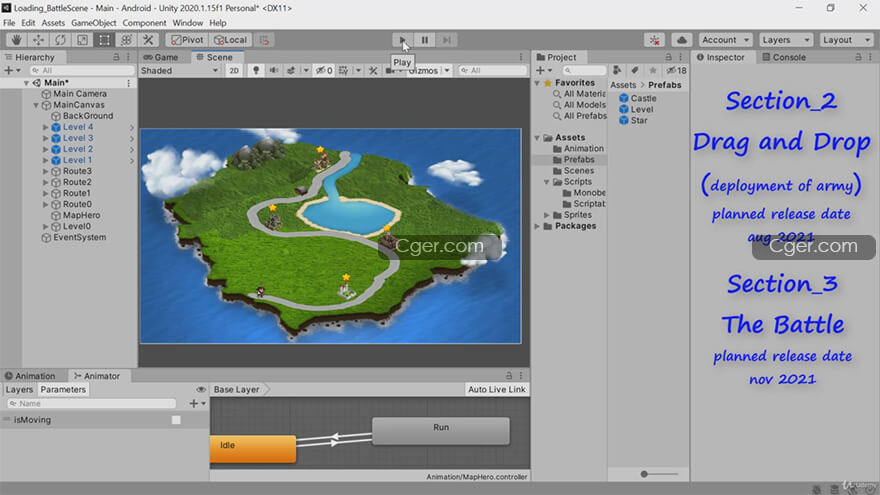Screen dimensions: 880x495
Task: Switch to the Console tab
Action: (x=783, y=57)
